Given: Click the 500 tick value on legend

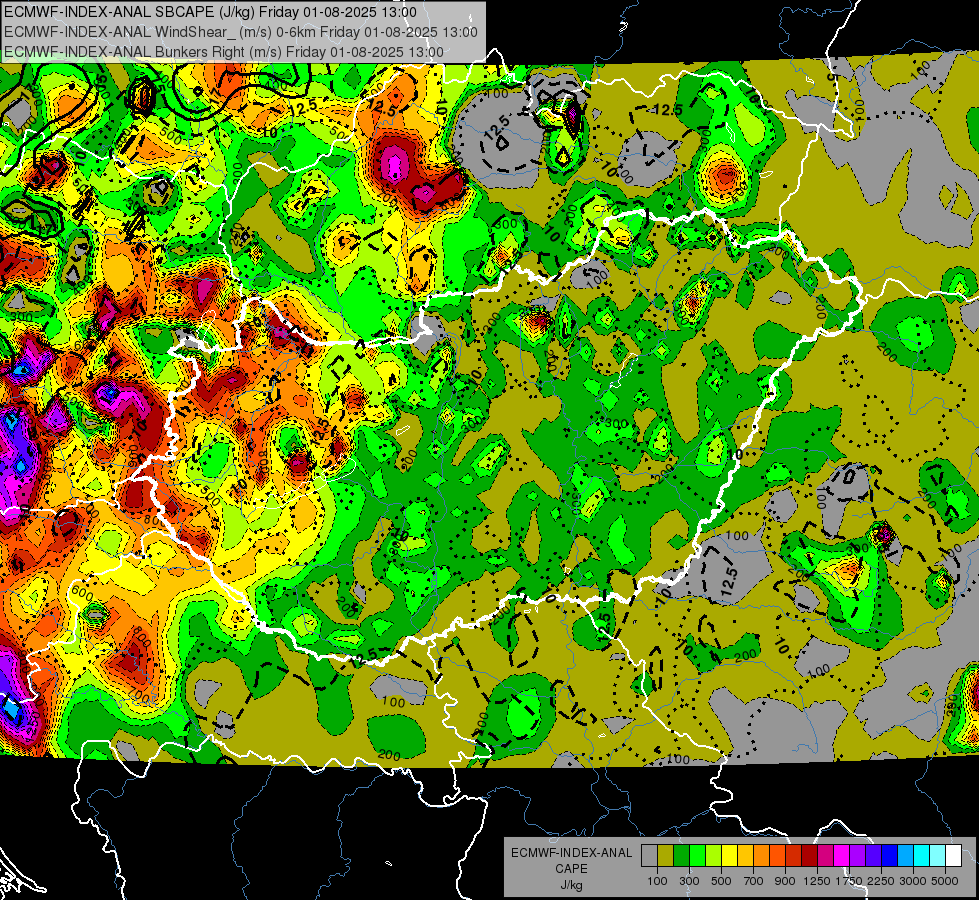Looking at the screenshot, I should (x=721, y=881).
